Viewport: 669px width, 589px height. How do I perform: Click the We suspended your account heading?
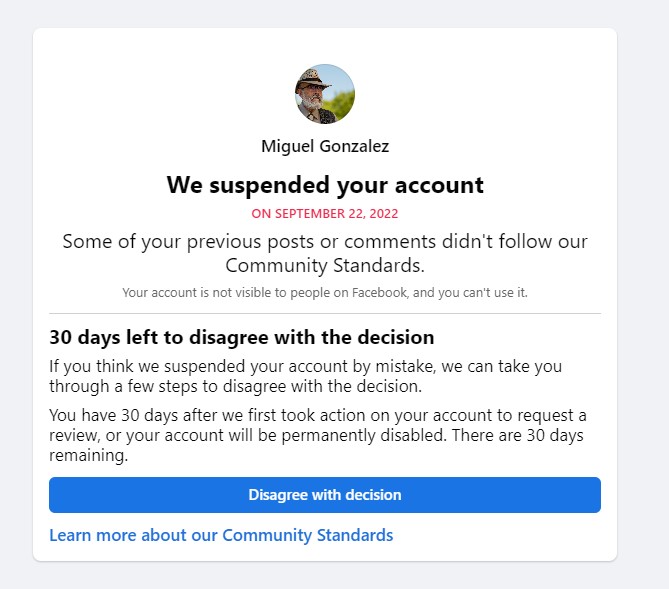point(325,185)
